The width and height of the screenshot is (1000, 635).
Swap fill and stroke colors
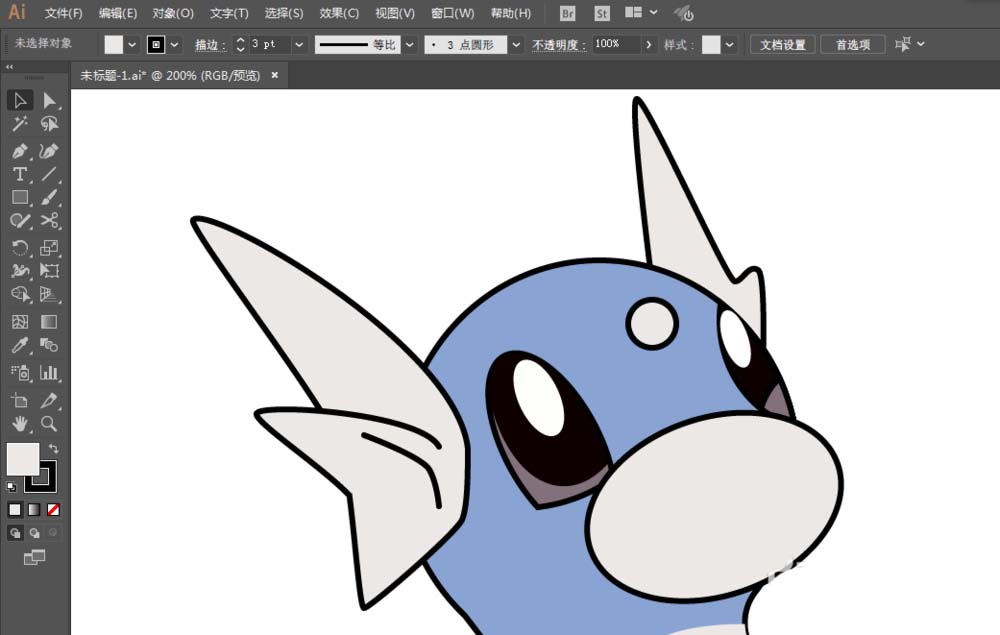point(54,448)
